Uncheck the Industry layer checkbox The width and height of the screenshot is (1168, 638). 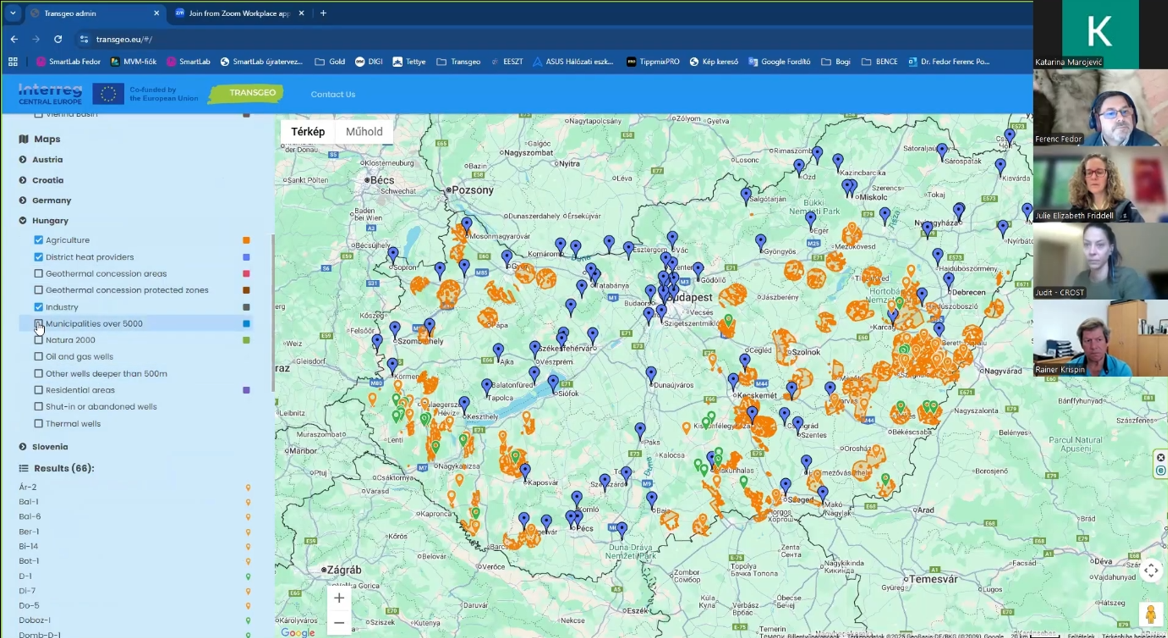[39, 307]
